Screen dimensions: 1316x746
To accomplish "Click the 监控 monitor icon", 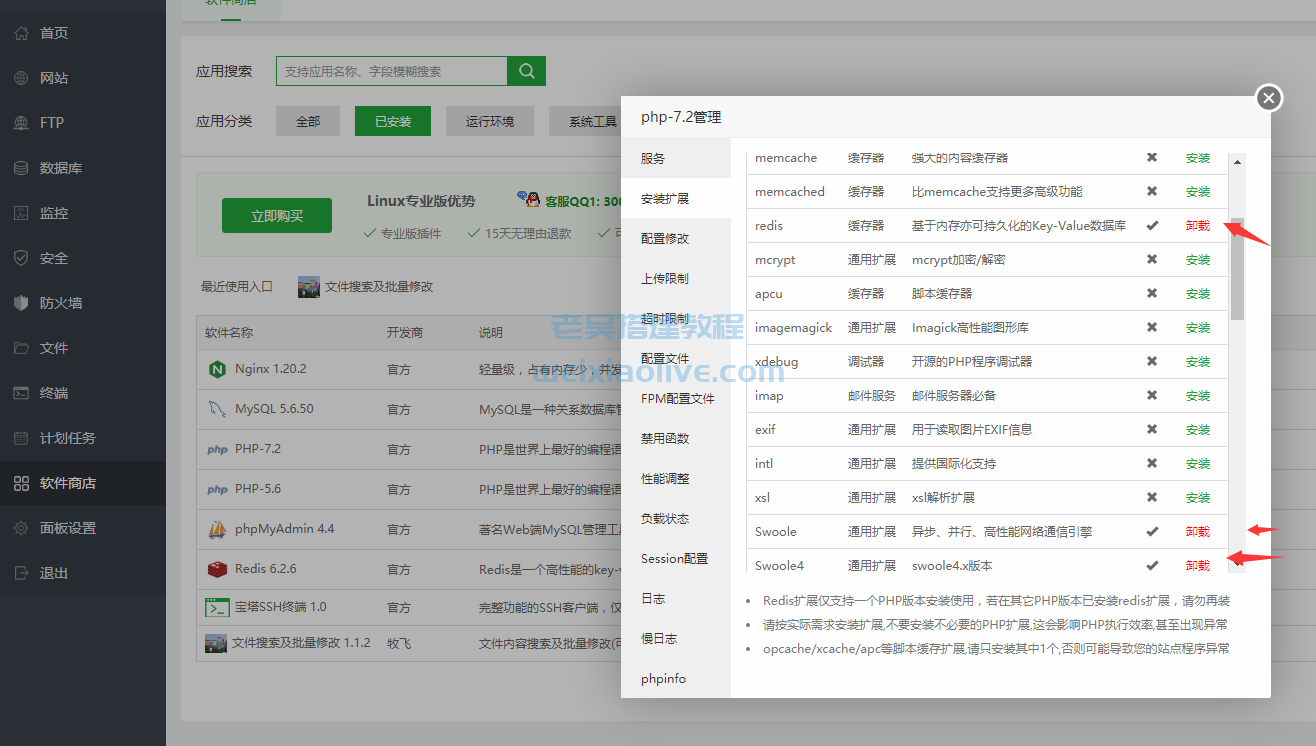I will pyautogui.click(x=21, y=213).
